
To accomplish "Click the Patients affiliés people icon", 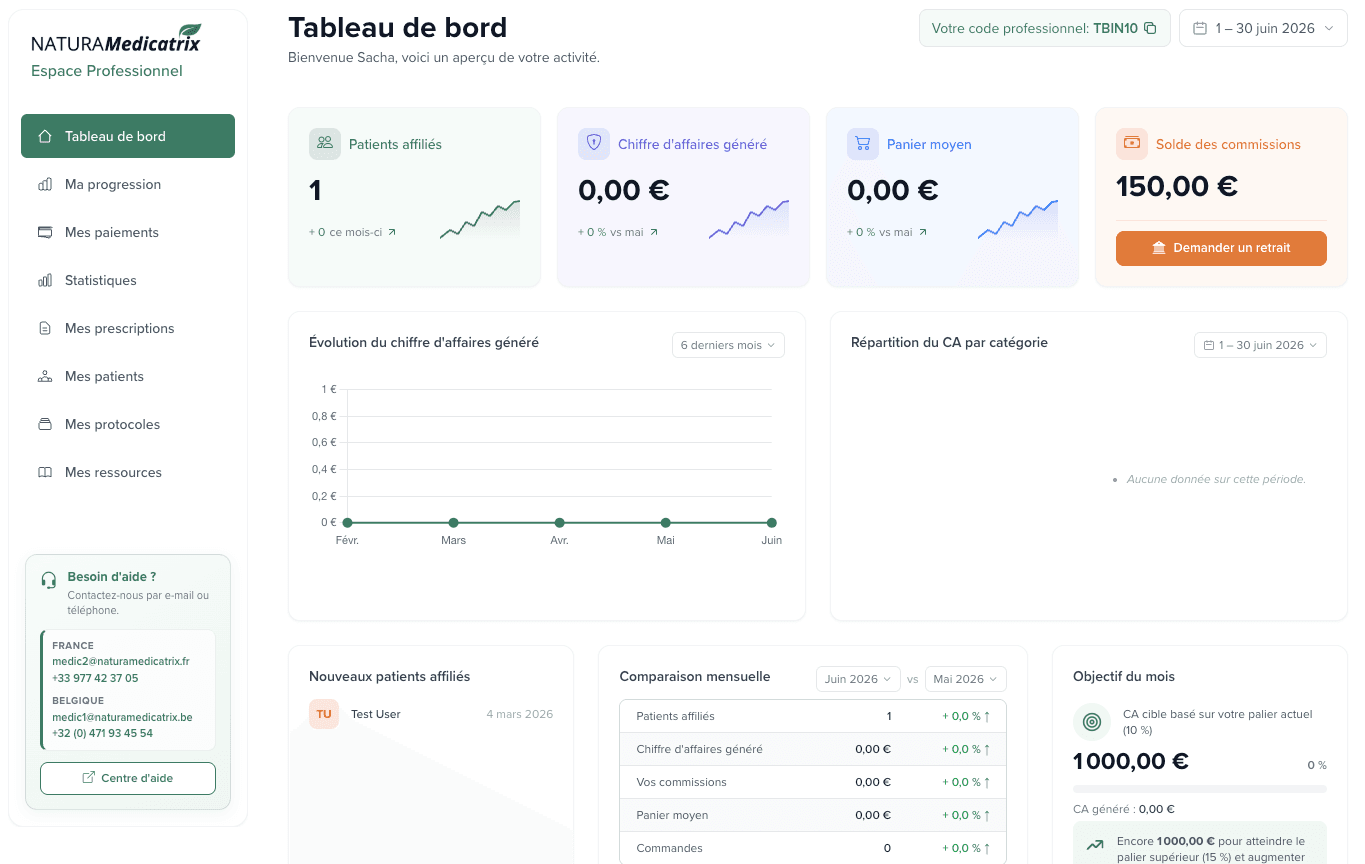I will pyautogui.click(x=325, y=143).
